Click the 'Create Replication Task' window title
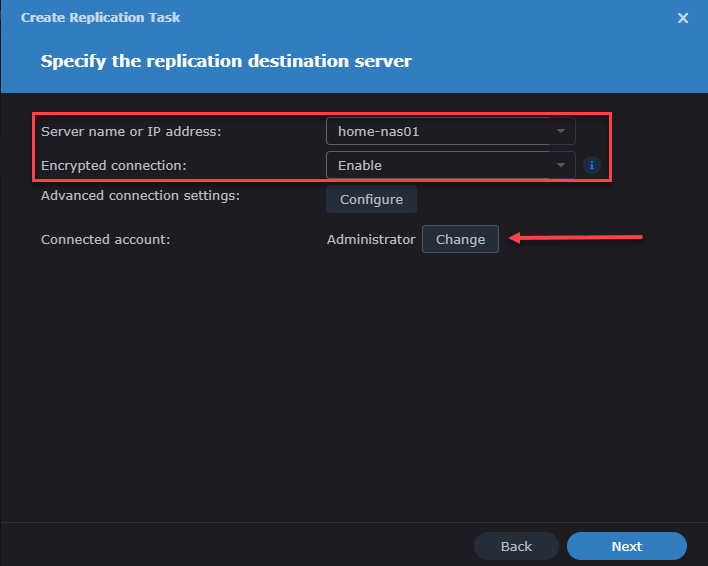The image size is (708, 566). (x=100, y=18)
